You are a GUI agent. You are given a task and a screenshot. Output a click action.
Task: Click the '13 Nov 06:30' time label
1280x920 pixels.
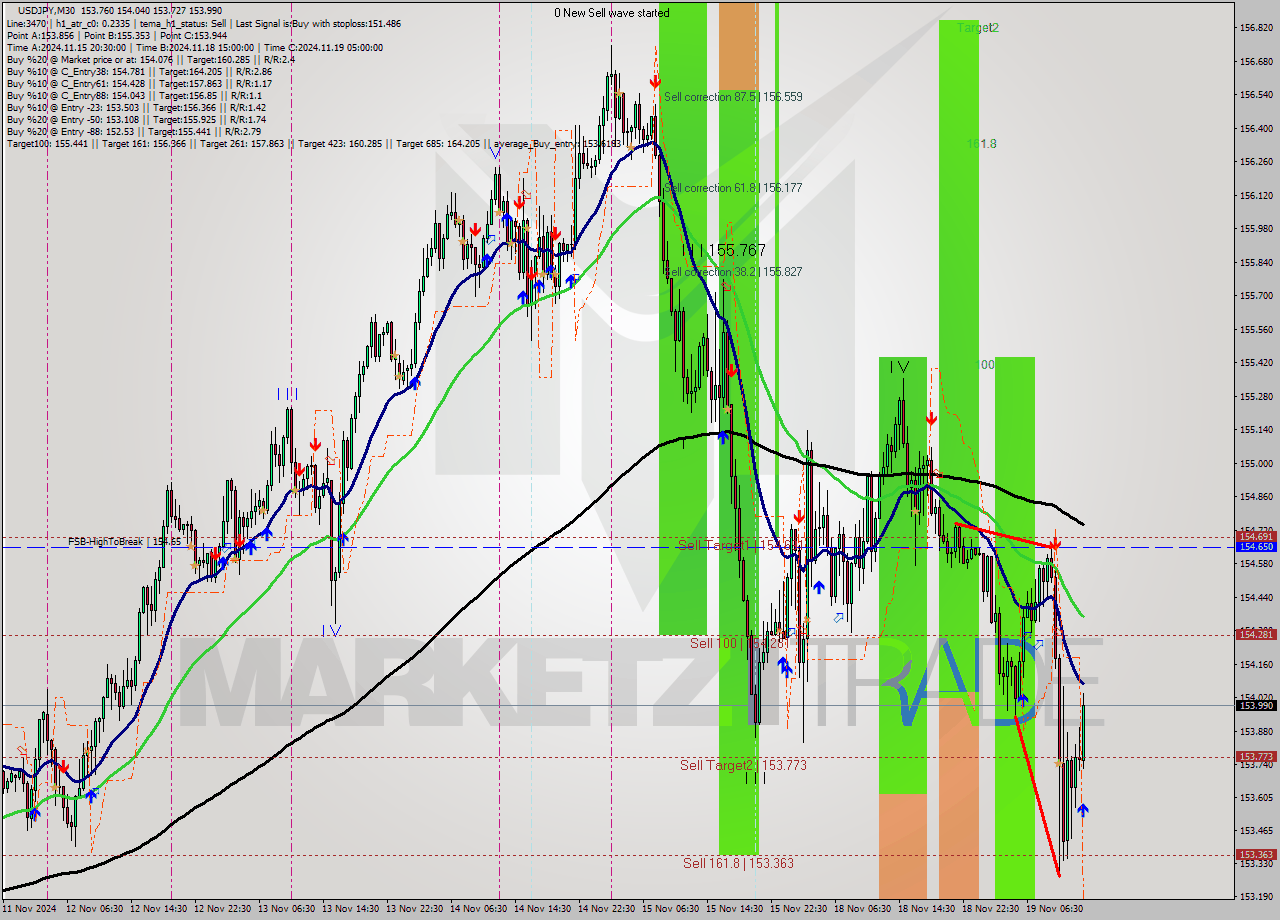286,909
